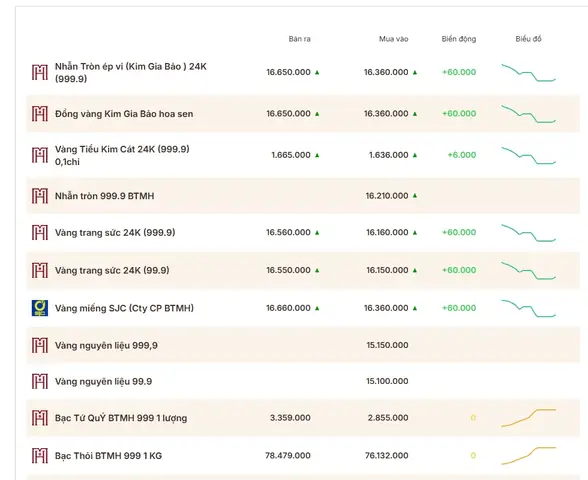Click the BTMH logo beside Nhẫn Tròn ép vỉ
The height and width of the screenshot is (480, 588).
coord(40,72)
